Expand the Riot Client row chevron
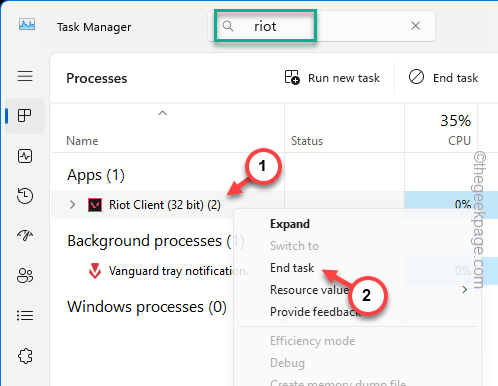This screenshot has width=498, height=386. (x=72, y=205)
